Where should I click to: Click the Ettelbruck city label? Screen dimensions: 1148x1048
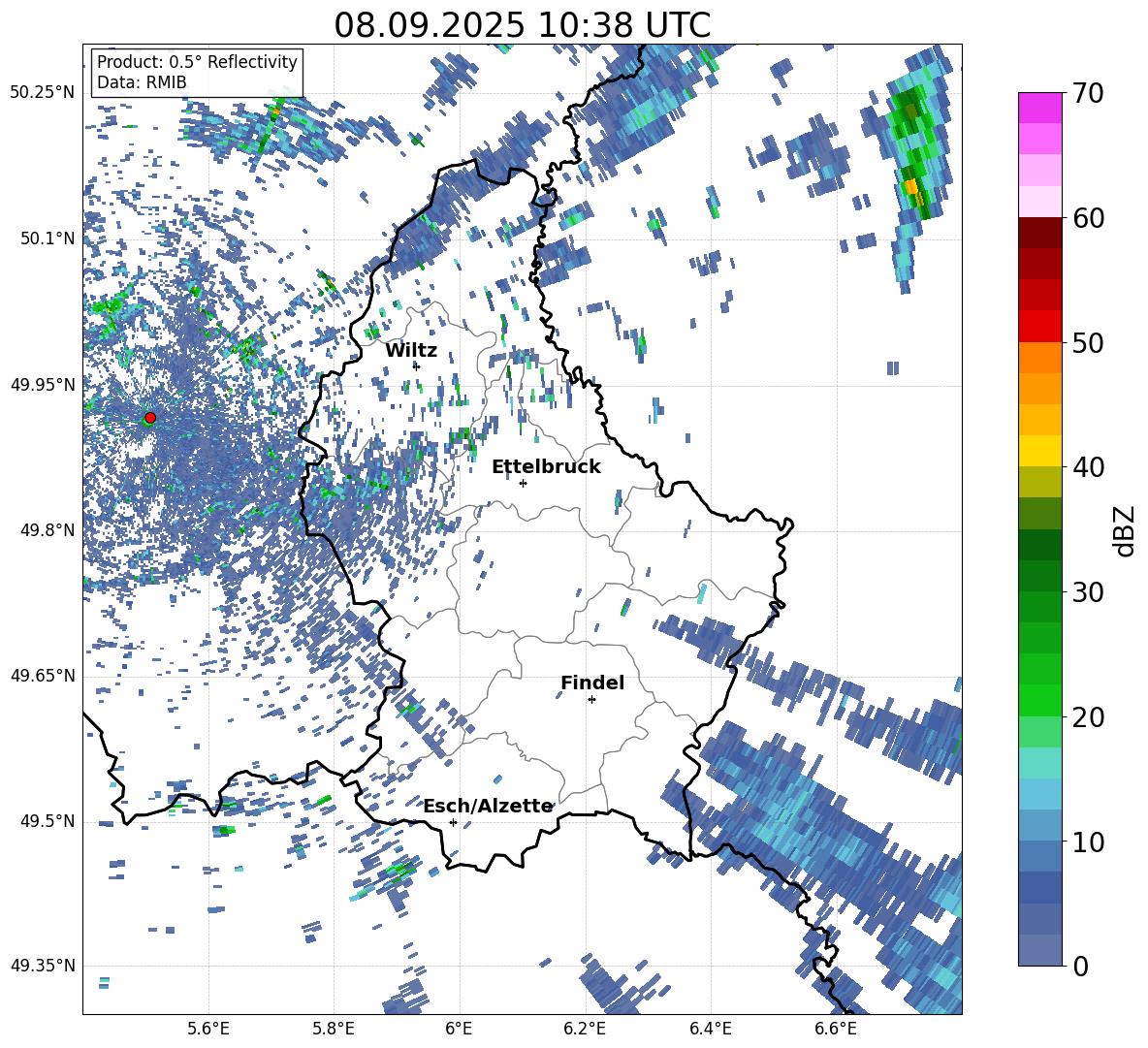546,467
